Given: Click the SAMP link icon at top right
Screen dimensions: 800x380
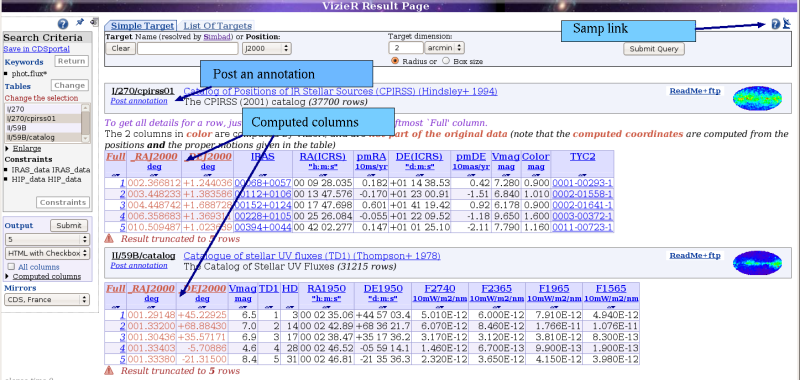Looking at the screenshot, I should tap(786, 23).
